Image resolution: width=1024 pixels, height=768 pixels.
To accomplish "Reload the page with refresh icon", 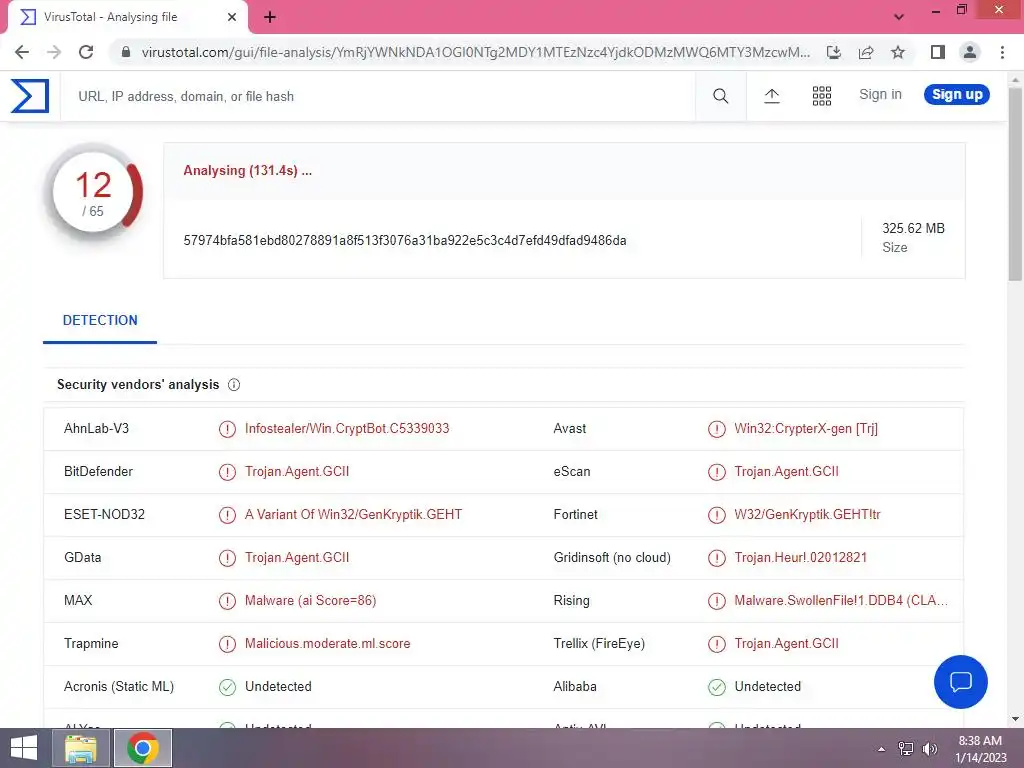I will click(x=86, y=52).
